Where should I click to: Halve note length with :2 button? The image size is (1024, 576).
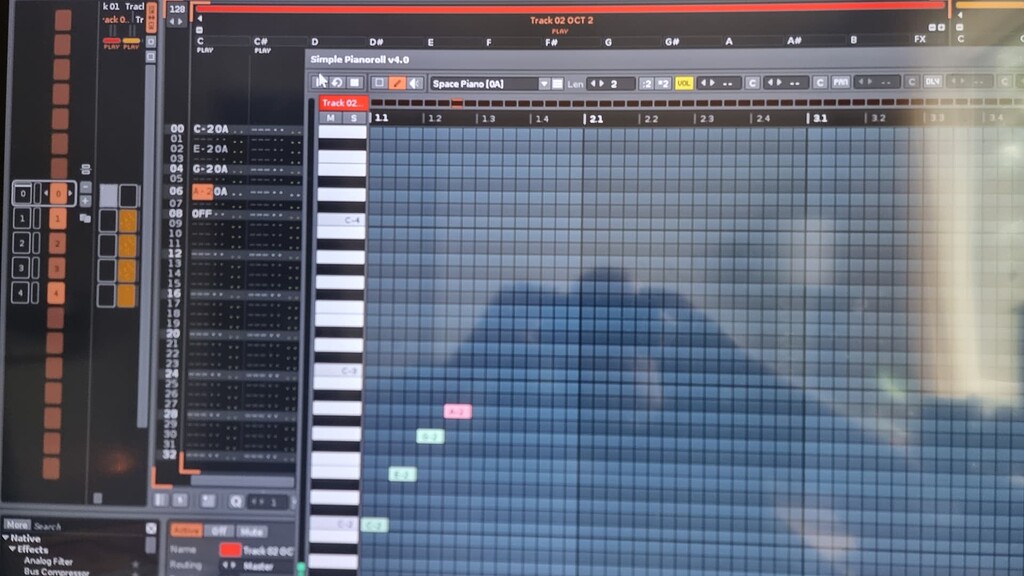pos(646,84)
